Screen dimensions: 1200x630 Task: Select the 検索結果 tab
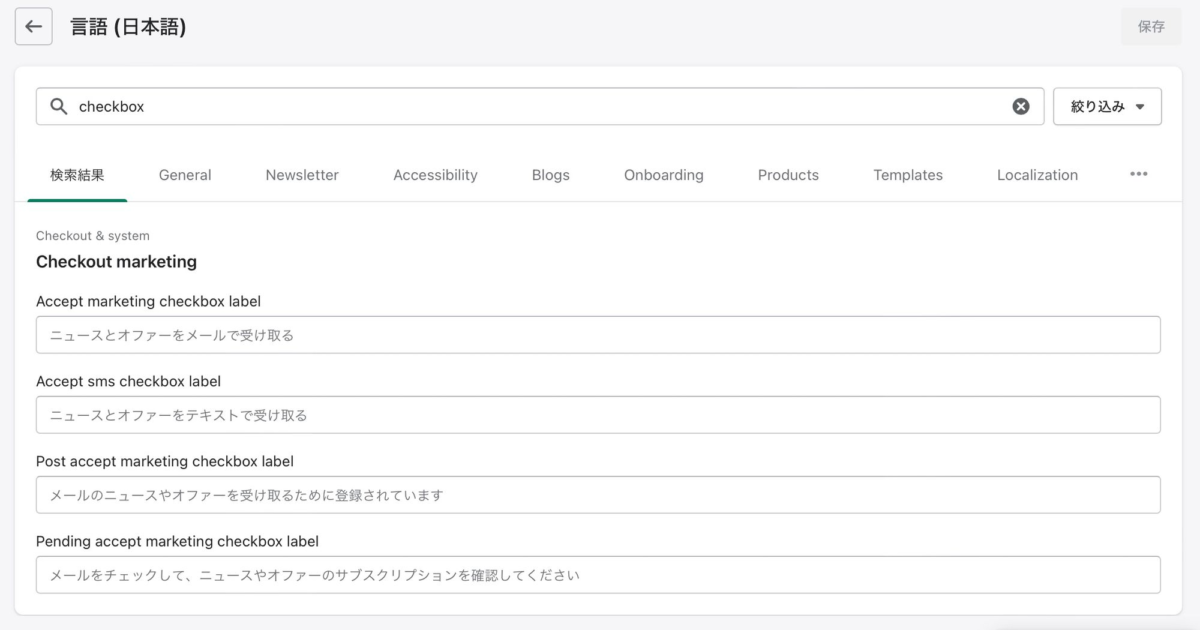77,175
